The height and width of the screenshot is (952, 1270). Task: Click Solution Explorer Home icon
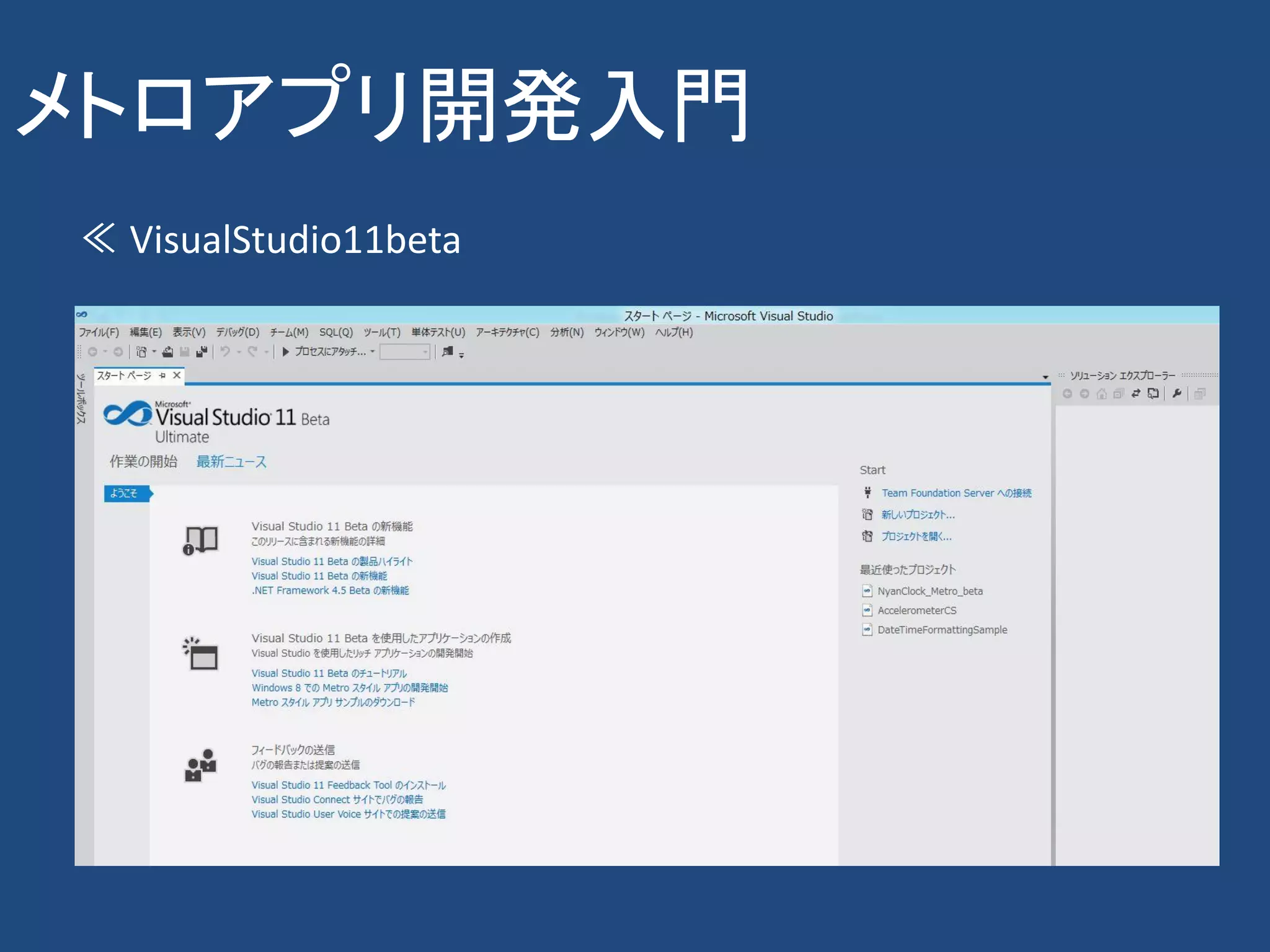tap(1101, 394)
